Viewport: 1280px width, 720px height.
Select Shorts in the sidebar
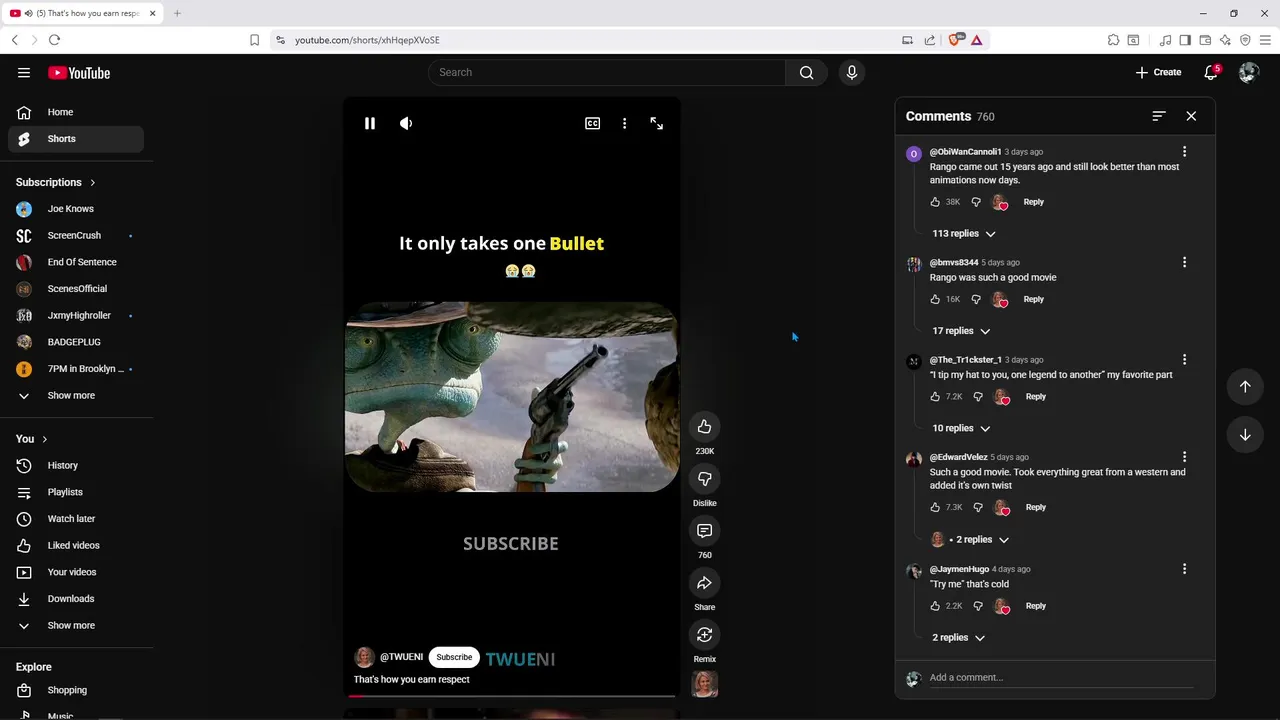click(x=76, y=139)
